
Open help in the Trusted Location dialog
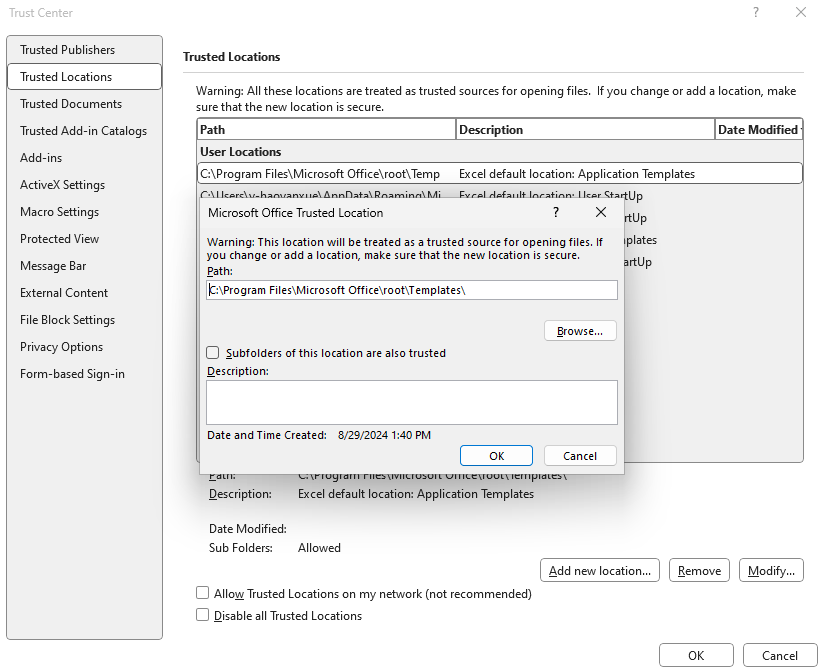tap(556, 212)
